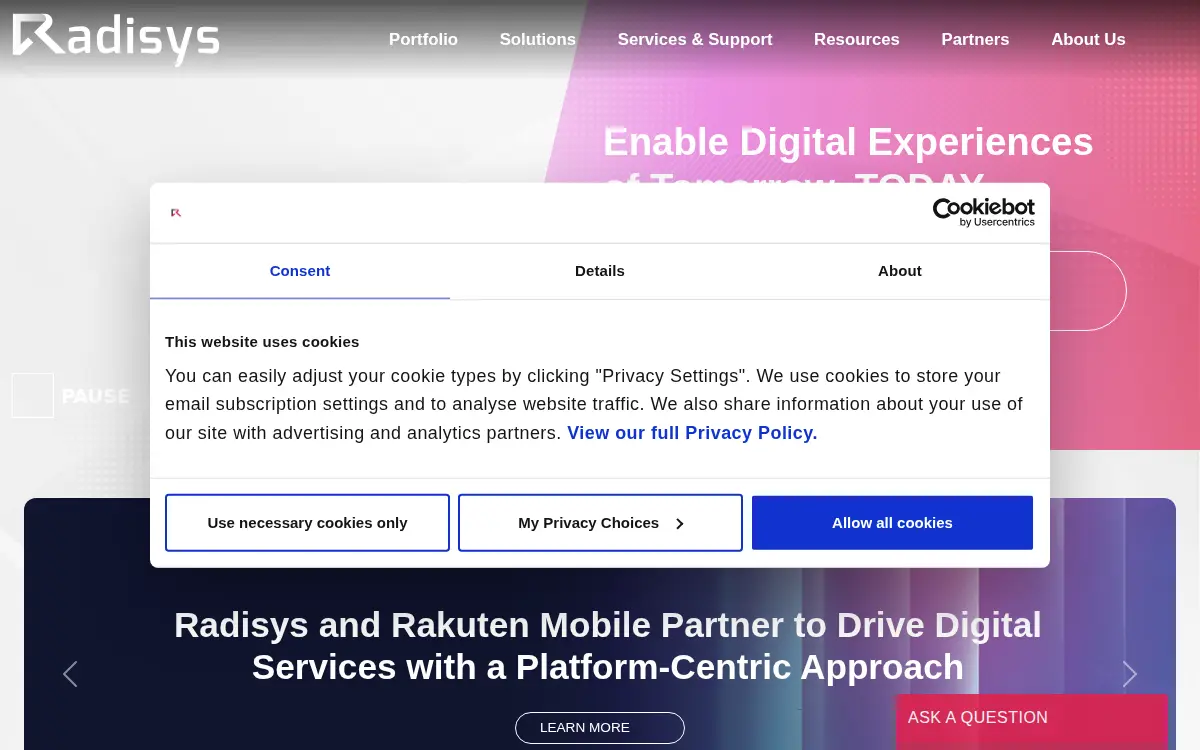
Task: Click the 'This website uses cookies' heading
Action: click(262, 342)
